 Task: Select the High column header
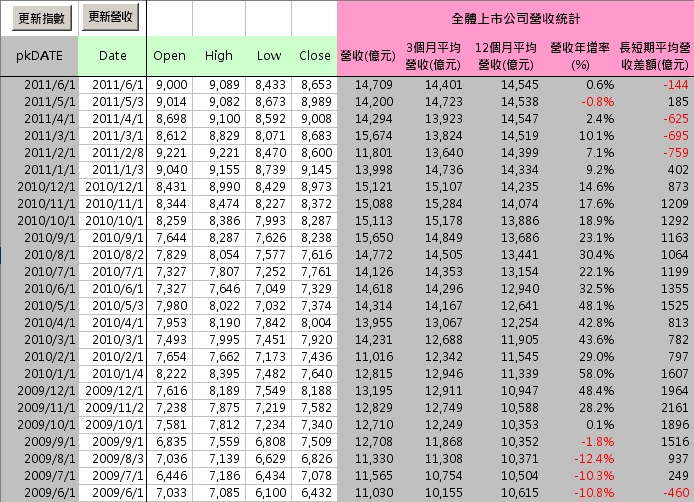pyautogui.click(x=219, y=56)
